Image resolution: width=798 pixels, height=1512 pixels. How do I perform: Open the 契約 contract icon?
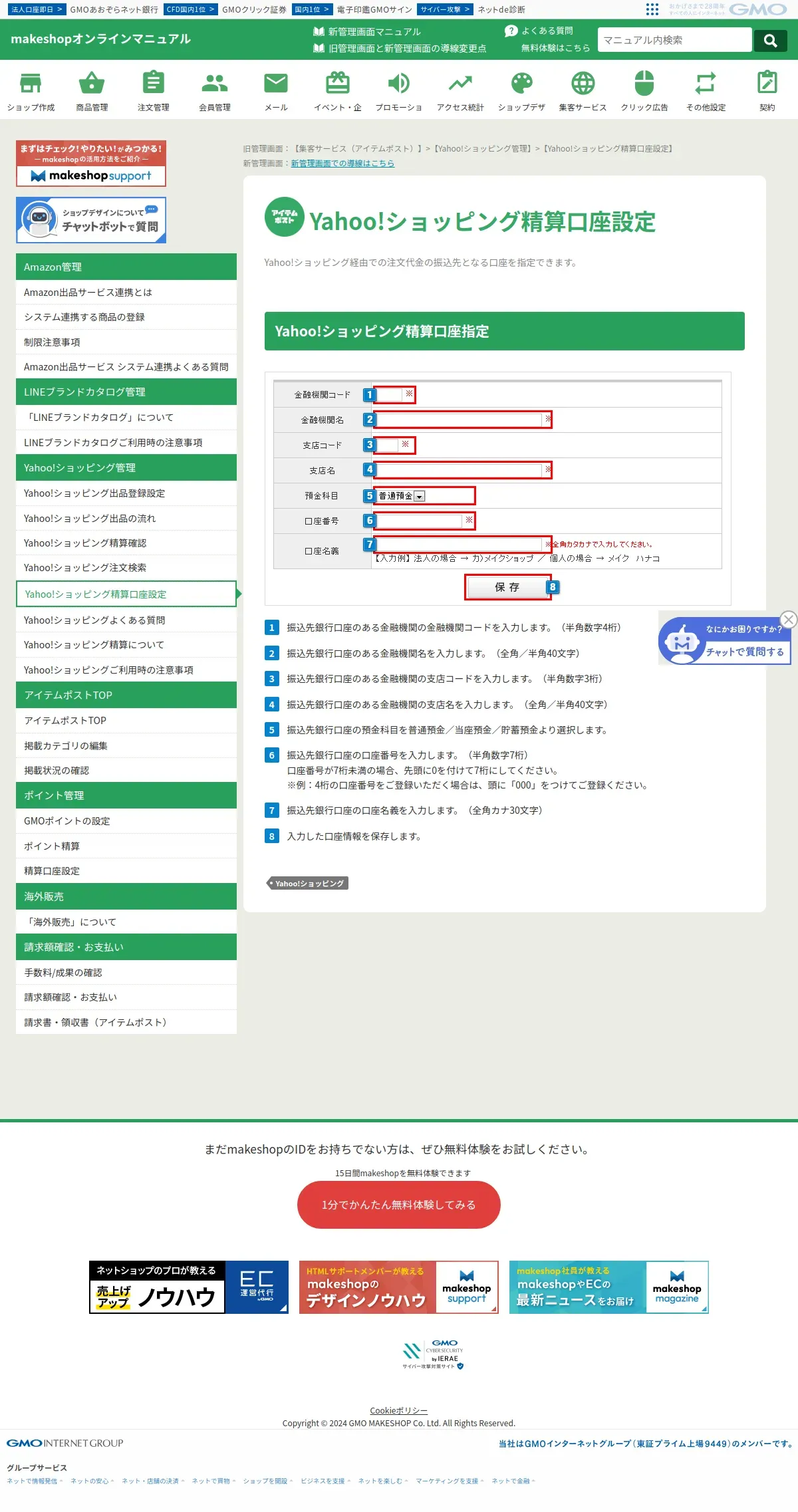(x=767, y=83)
